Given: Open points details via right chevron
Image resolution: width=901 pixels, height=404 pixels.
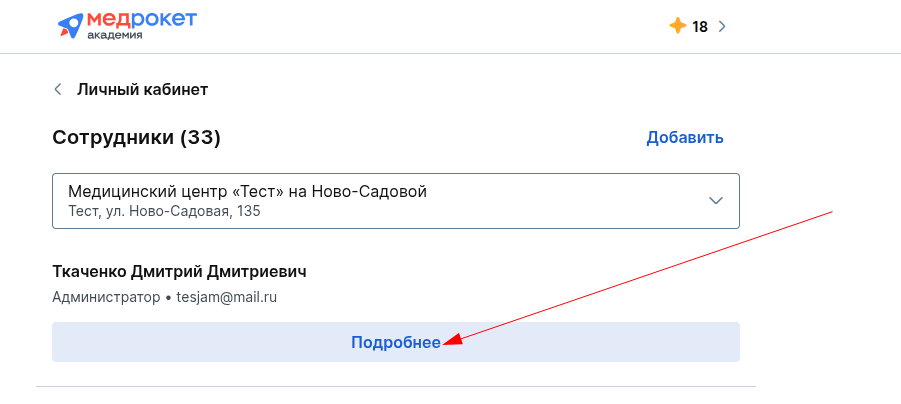Looking at the screenshot, I should tap(722, 26).
